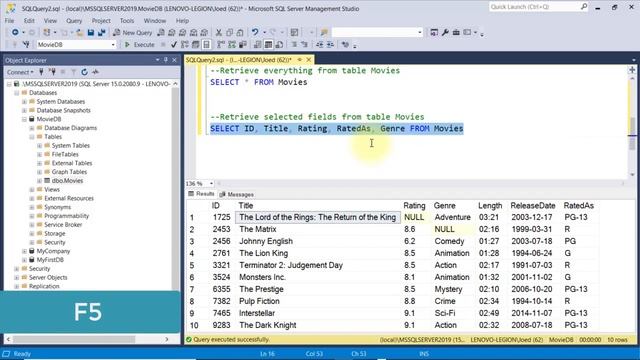Click the Activity Monitor pulse icon
640x360 pixels.
(95, 72)
